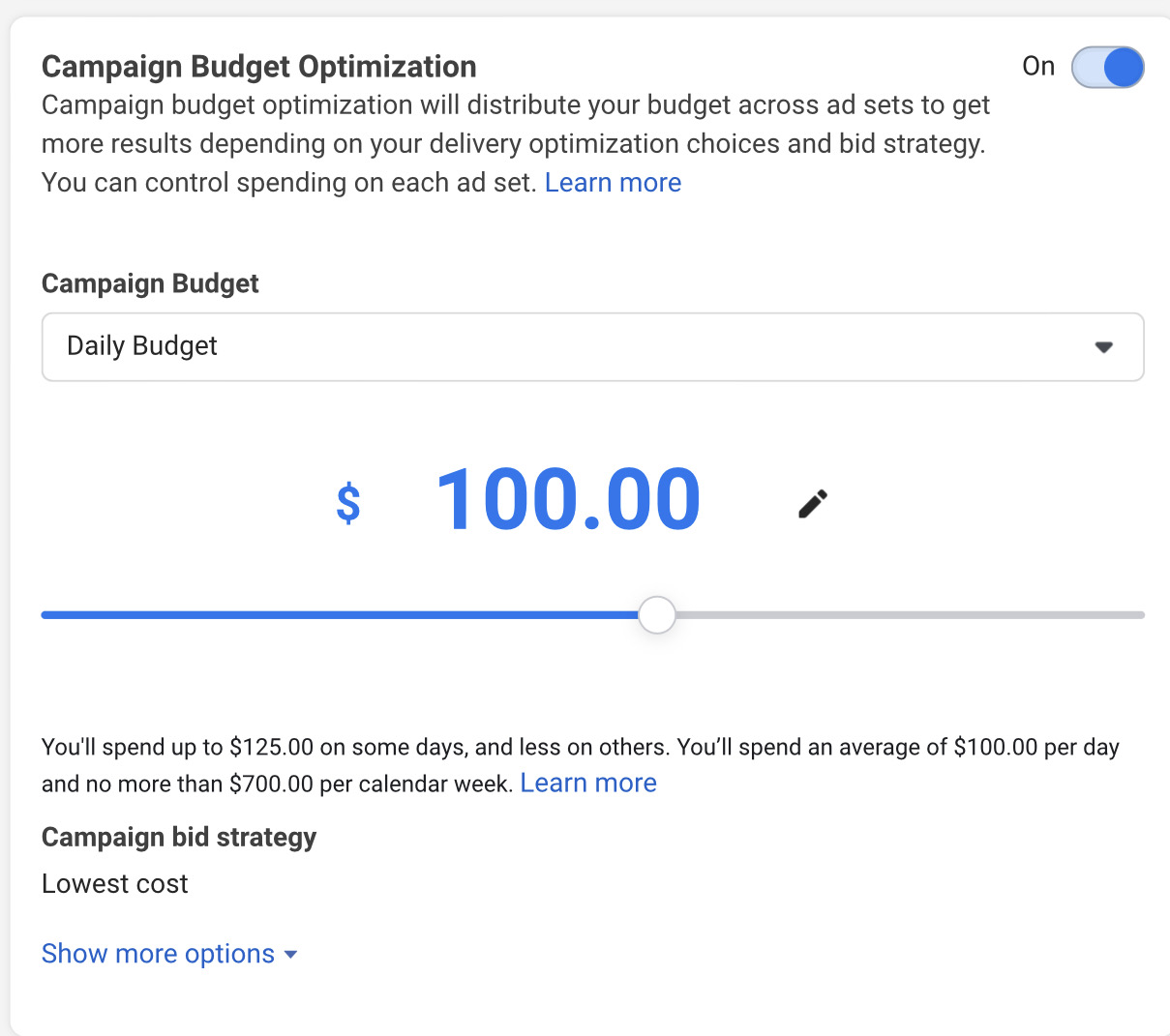Click the Campaign bid strategy heading
1170x1036 pixels.
(x=178, y=837)
